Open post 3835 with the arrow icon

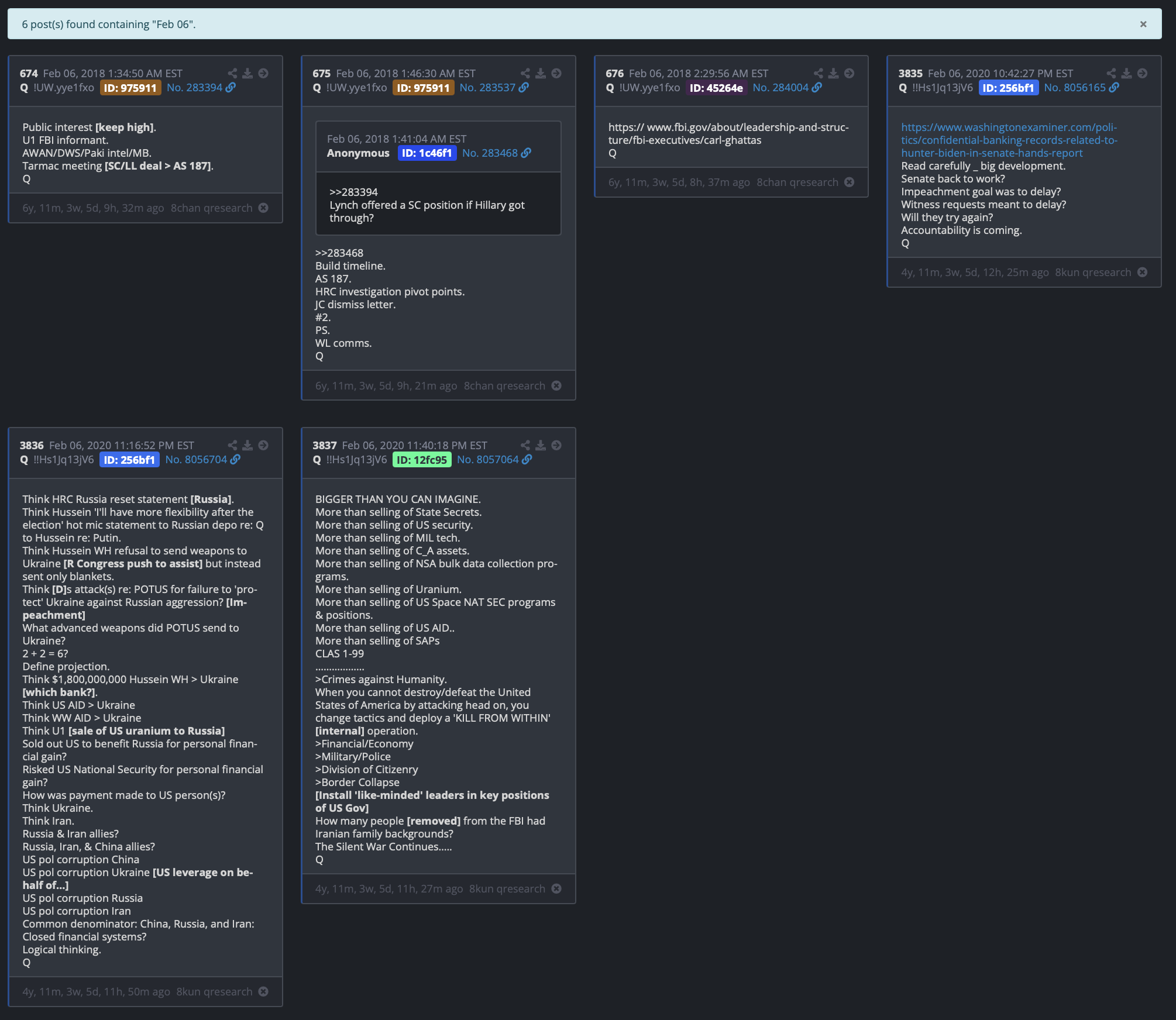click(x=1142, y=73)
